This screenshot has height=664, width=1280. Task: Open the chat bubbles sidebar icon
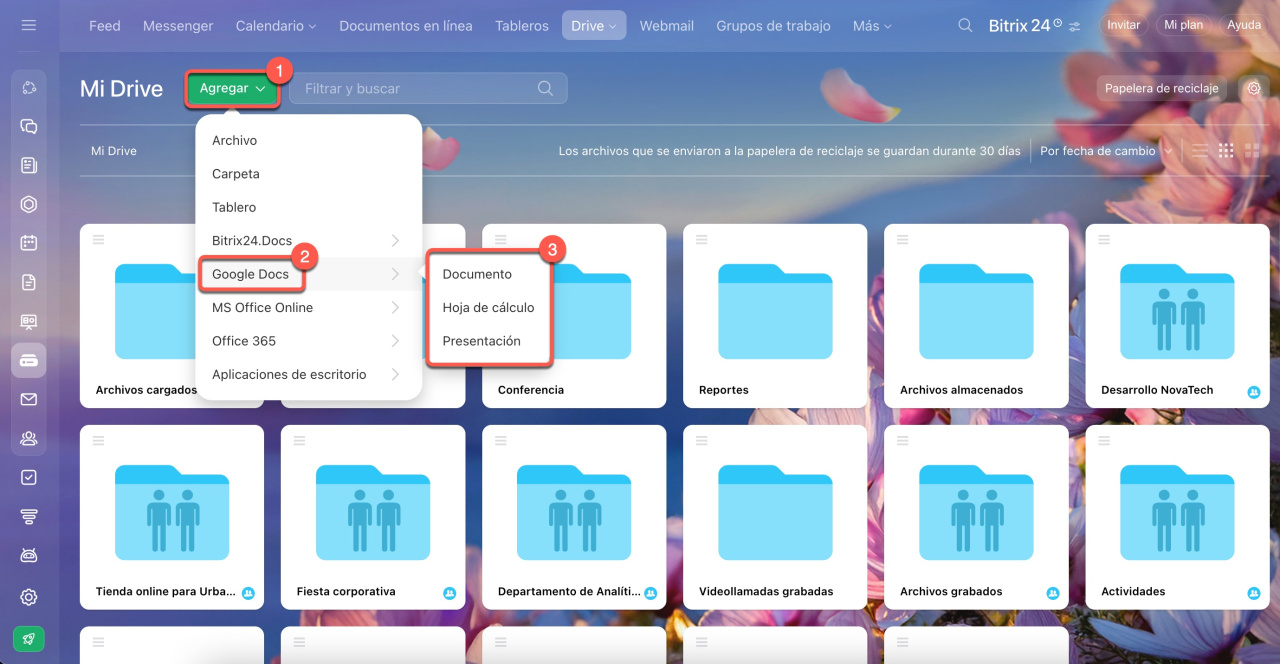(x=29, y=127)
